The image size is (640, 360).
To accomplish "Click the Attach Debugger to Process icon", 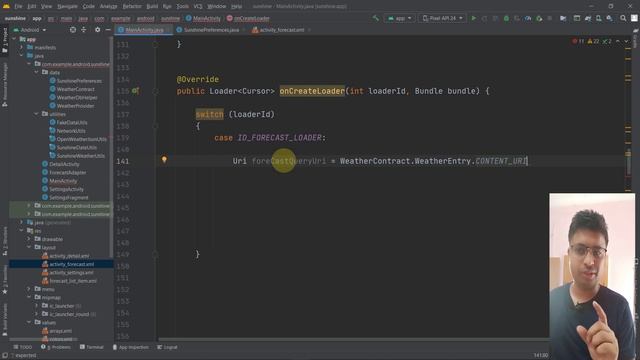I will pyautogui.click(x=539, y=18).
